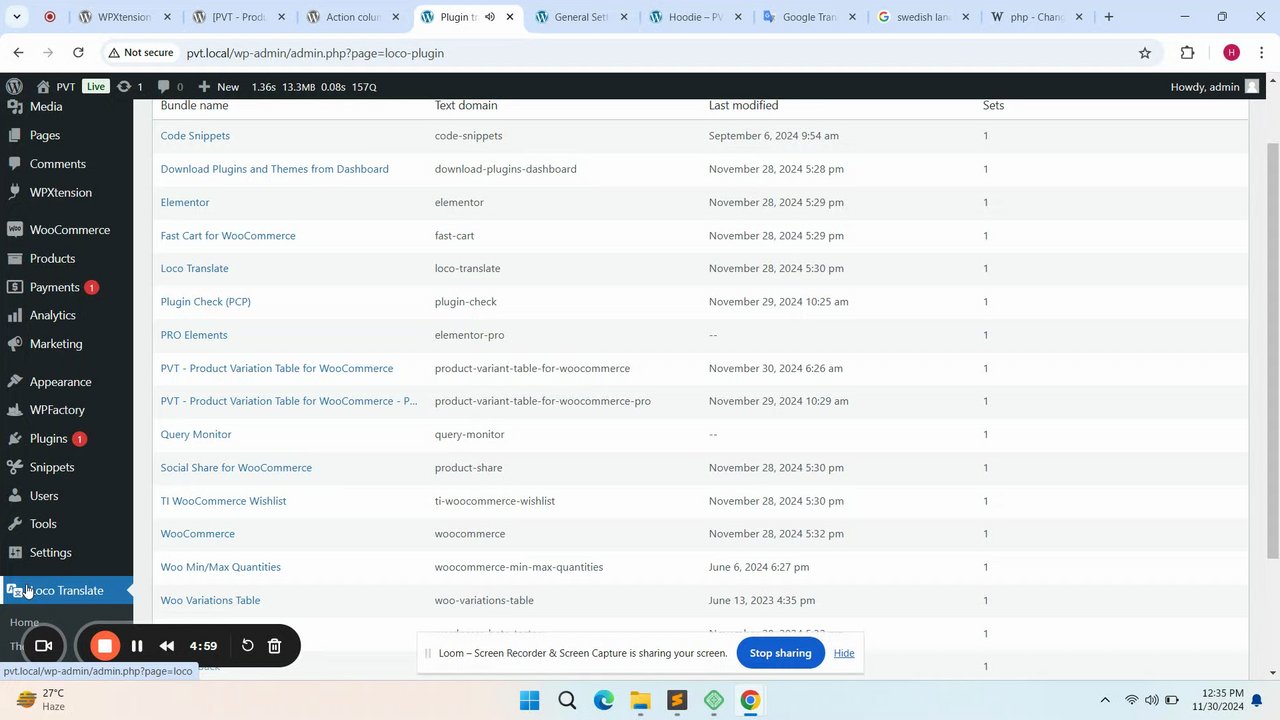Click the Users person icon
The image size is (1280, 720).
click(x=15, y=496)
